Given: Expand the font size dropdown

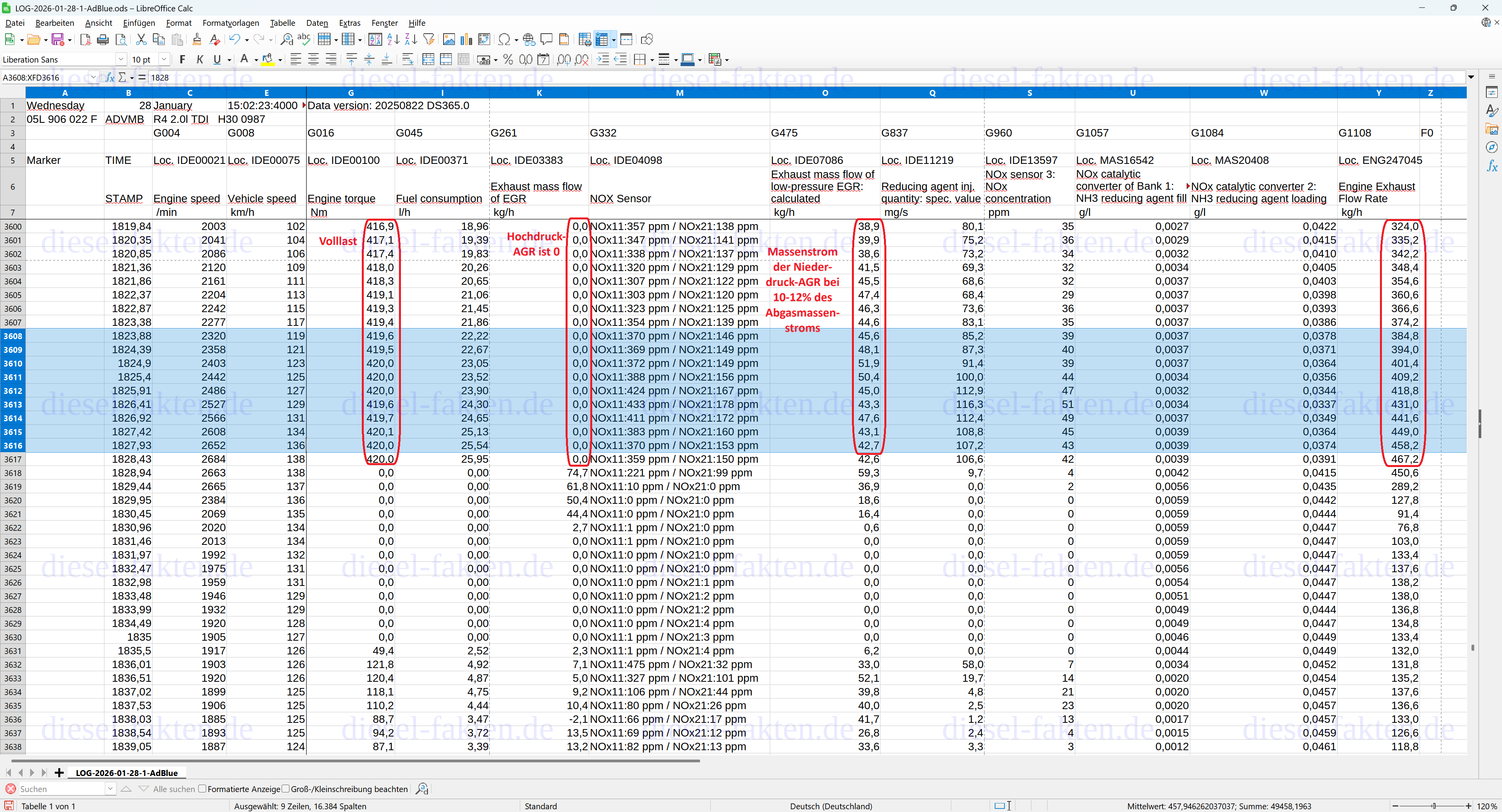Looking at the screenshot, I should [164, 59].
